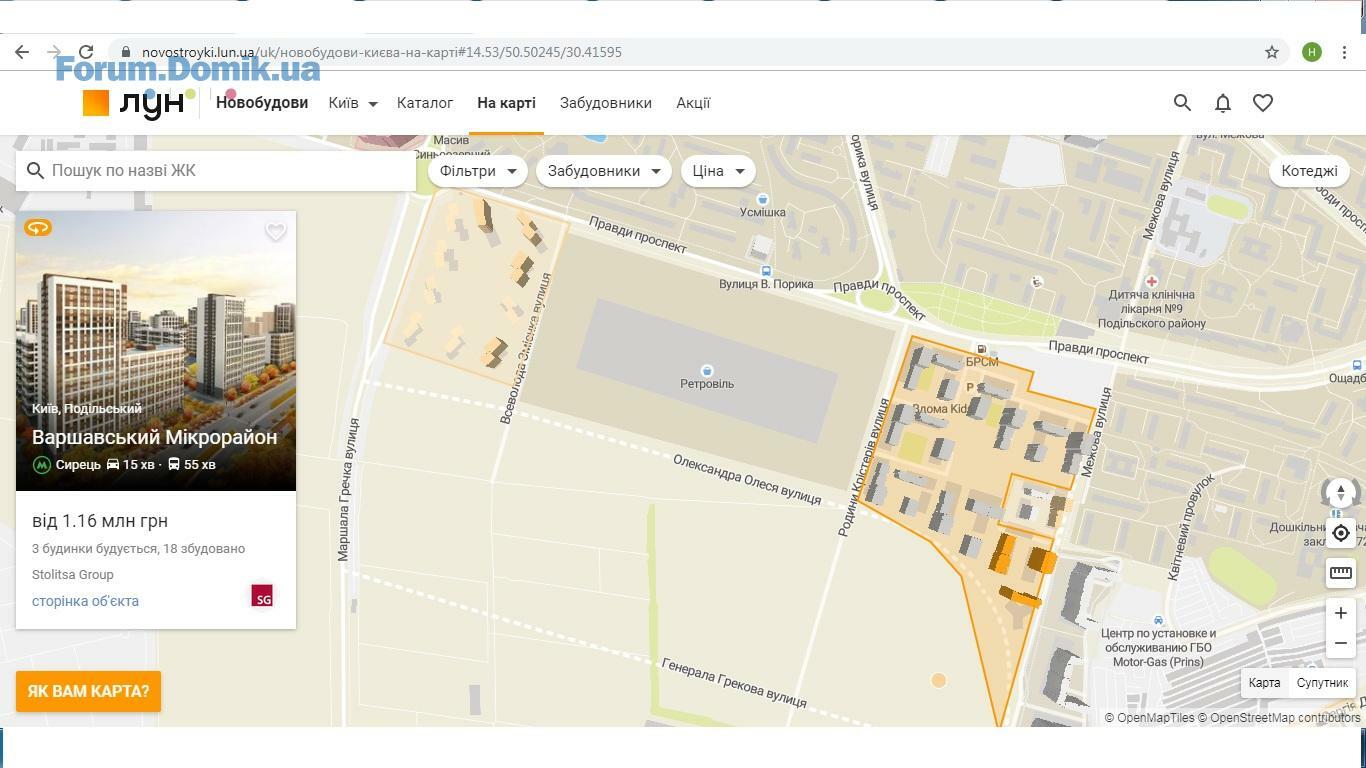1366x768 pixels.
Task: Open сторінка об'єкта link
Action: (85, 601)
